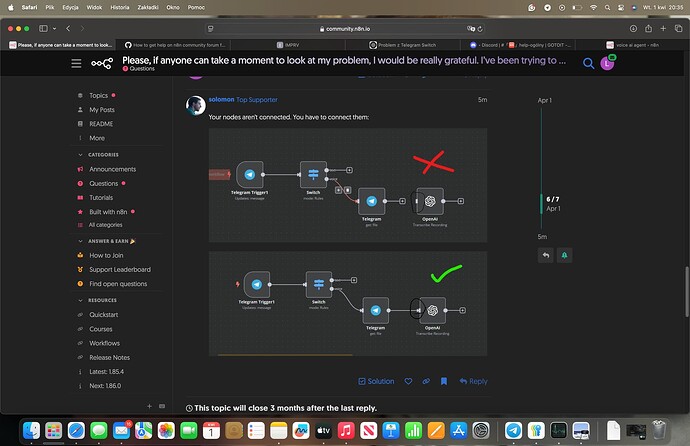Image resolution: width=690 pixels, height=446 pixels.
Task: Click the page vertical scrollbar
Action: 686,291
